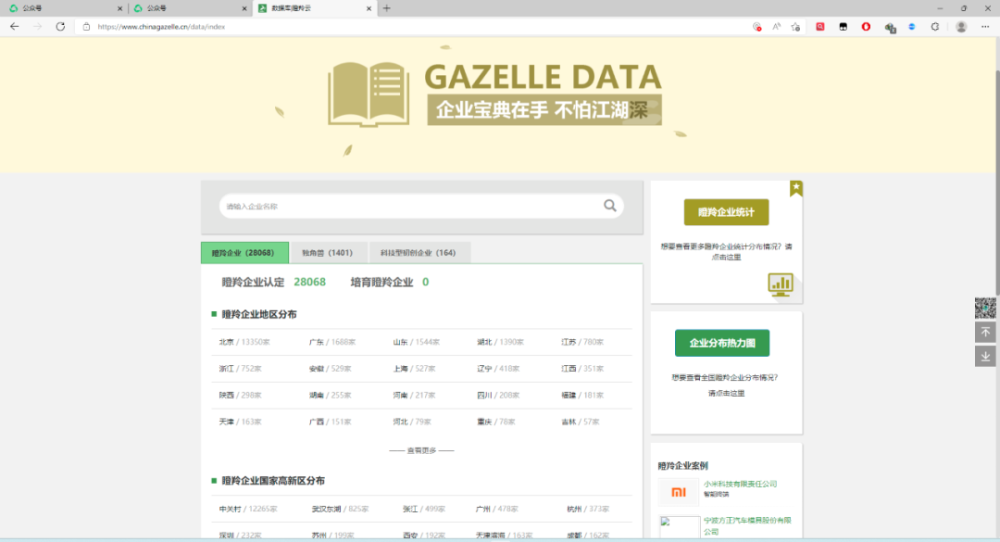Open 小米科技有限责任公司 case link
The height and width of the screenshot is (542, 1000).
740,484
